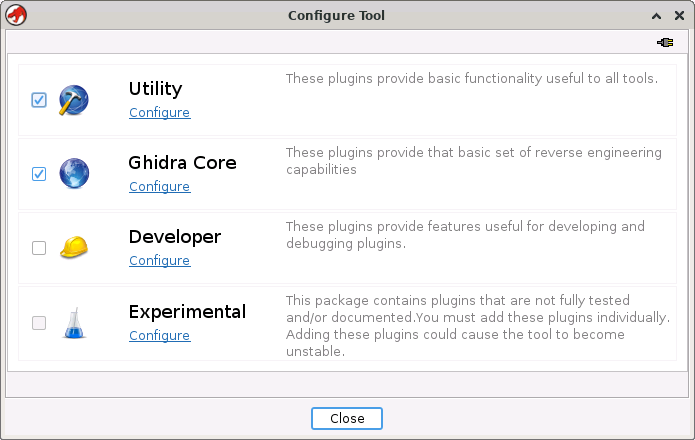Click the Utility package hammer-and-globe icon

[x=74, y=100]
